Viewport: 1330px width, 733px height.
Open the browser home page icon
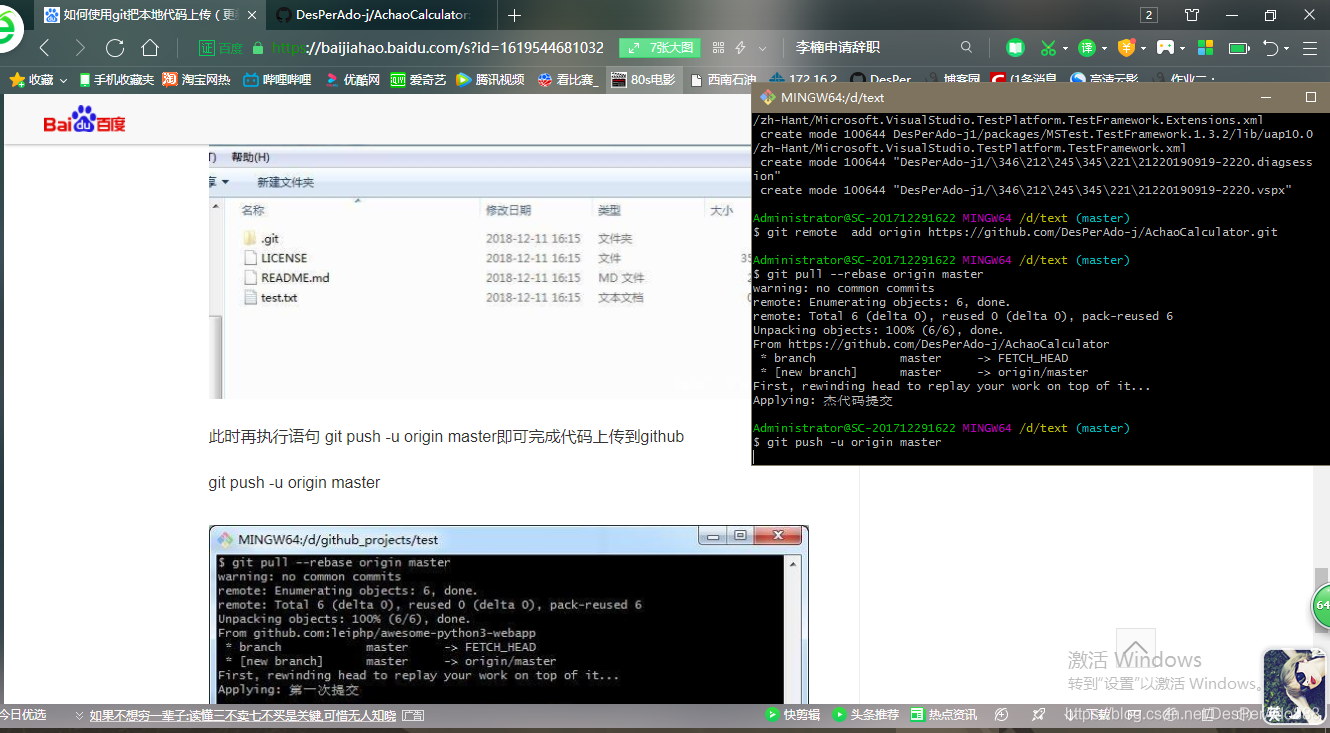pyautogui.click(x=150, y=47)
